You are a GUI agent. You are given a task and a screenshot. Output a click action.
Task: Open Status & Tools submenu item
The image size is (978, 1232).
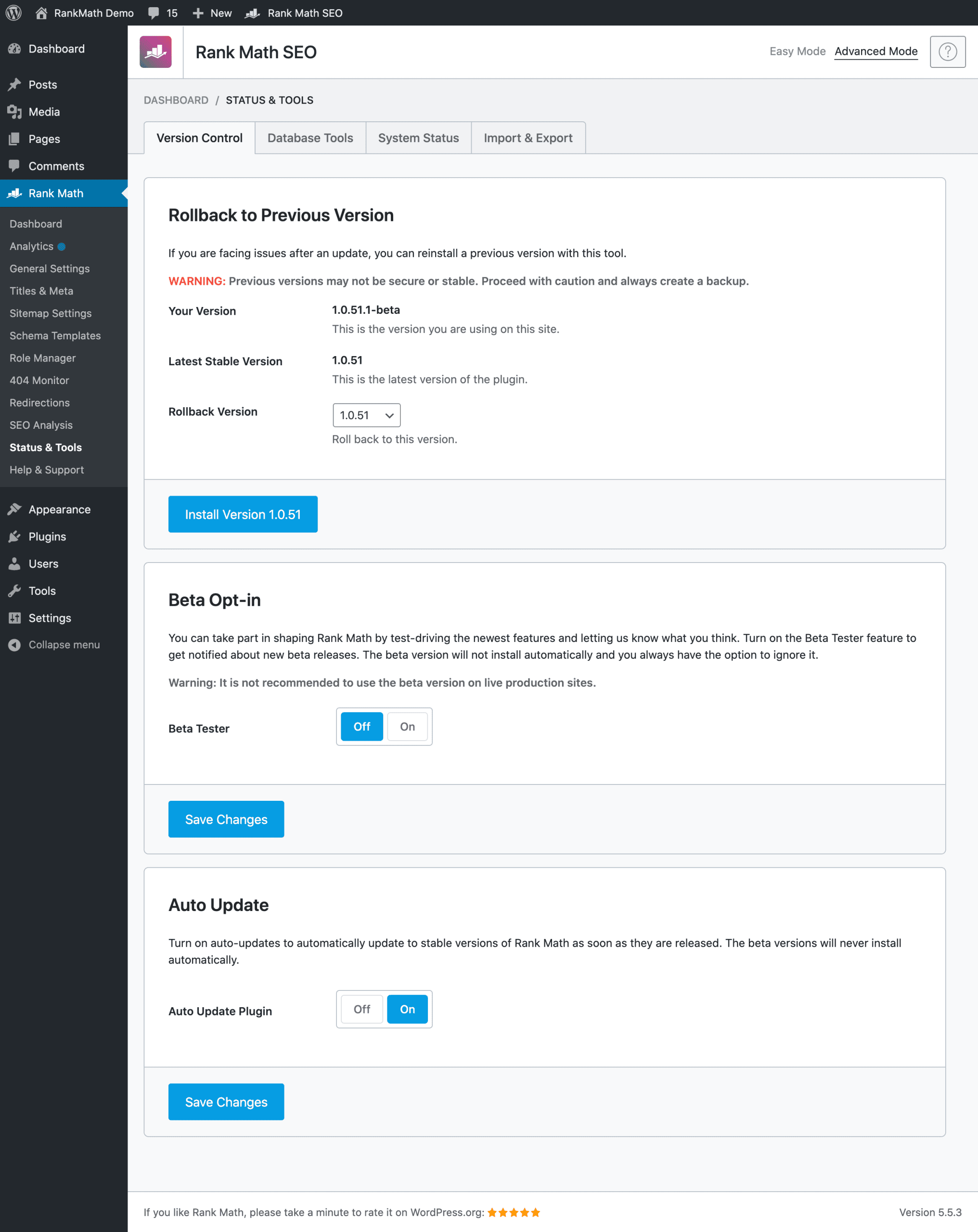point(45,448)
